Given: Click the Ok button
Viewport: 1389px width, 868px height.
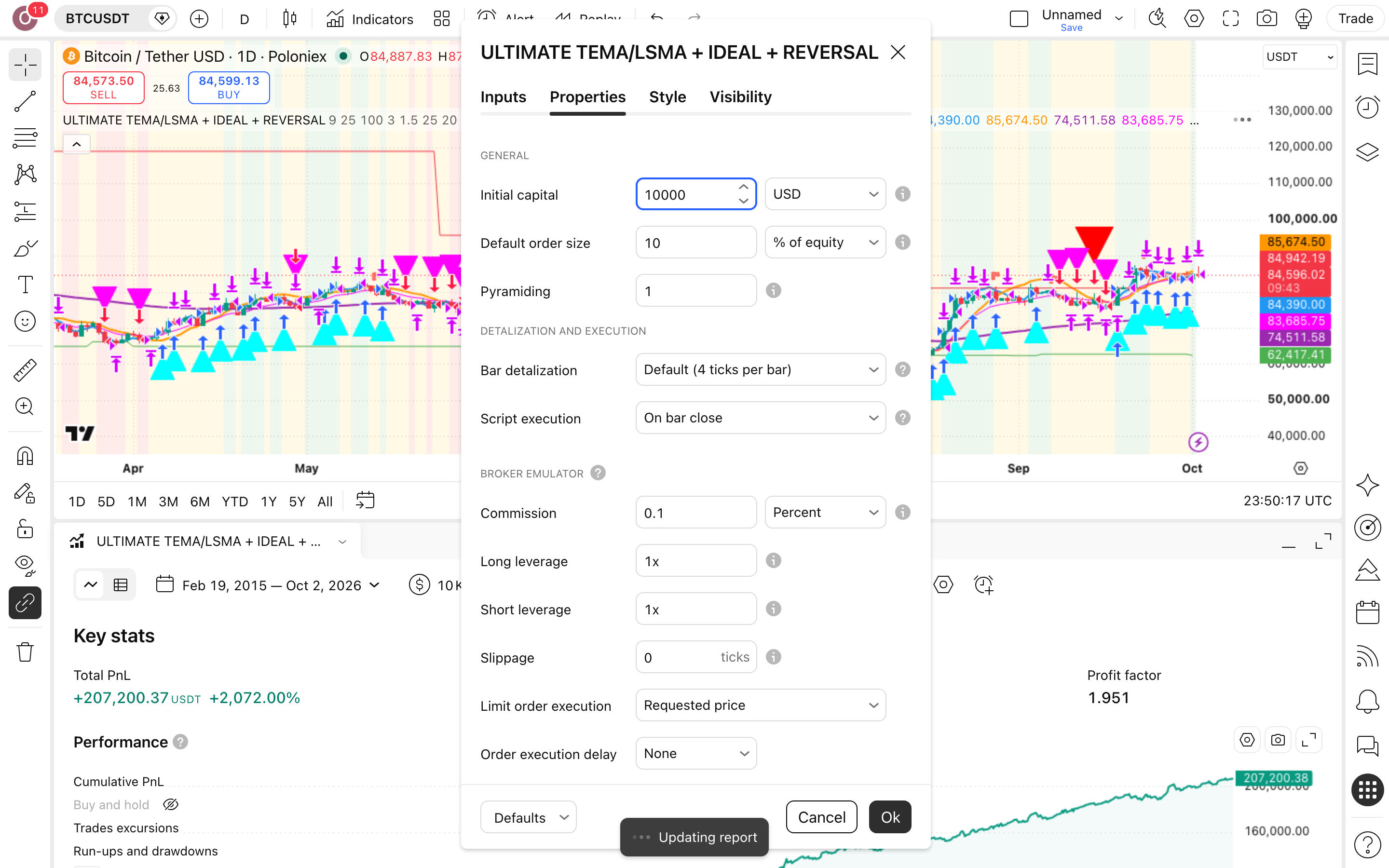Looking at the screenshot, I should coord(890,817).
